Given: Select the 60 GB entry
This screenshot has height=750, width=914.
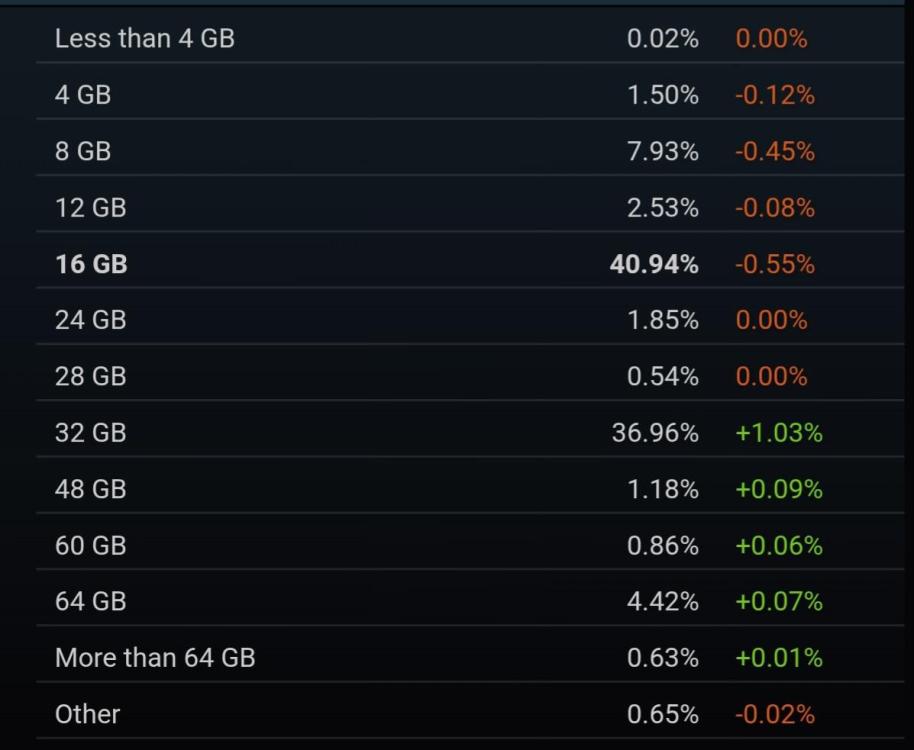Looking at the screenshot, I should point(90,545).
